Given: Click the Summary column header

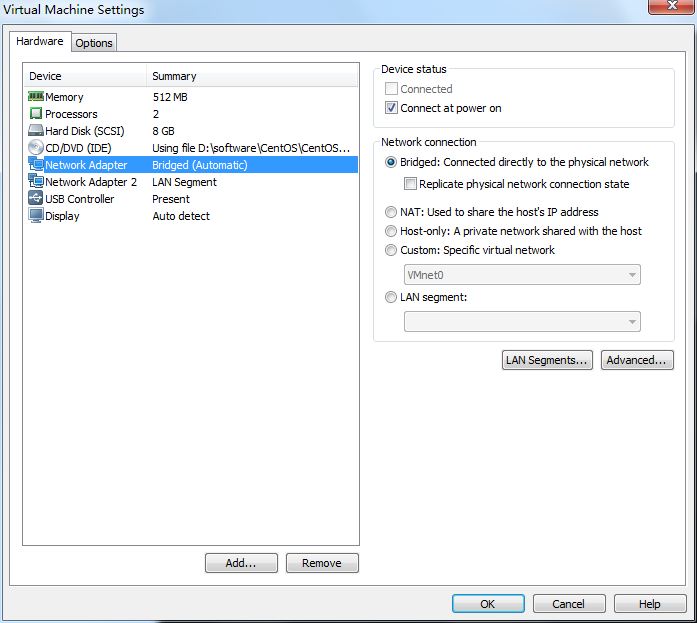Looking at the screenshot, I should pyautogui.click(x=252, y=76).
